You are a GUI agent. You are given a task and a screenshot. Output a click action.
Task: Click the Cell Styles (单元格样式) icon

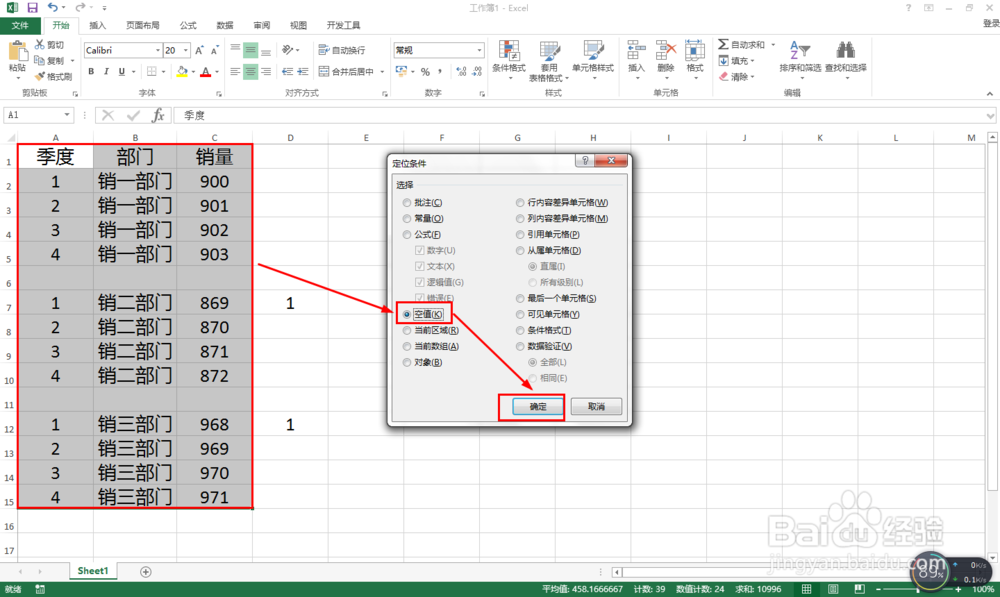click(593, 51)
